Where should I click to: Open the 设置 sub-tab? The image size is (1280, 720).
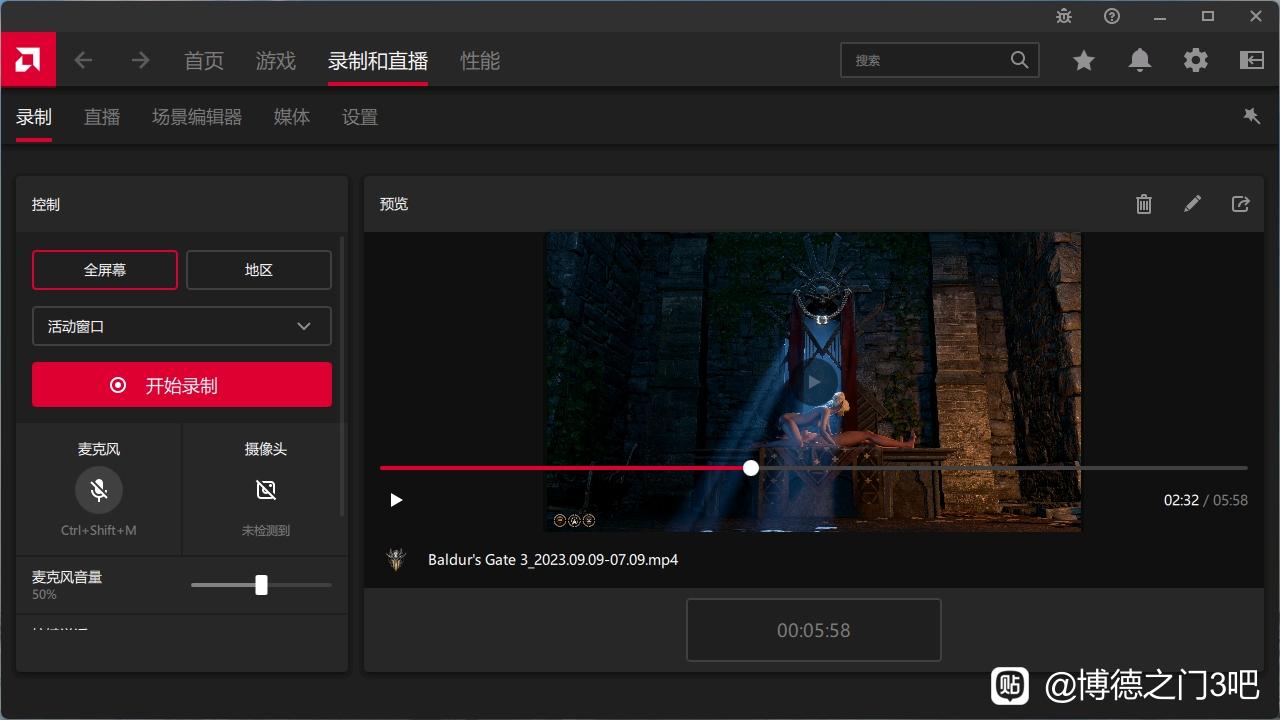click(x=360, y=117)
